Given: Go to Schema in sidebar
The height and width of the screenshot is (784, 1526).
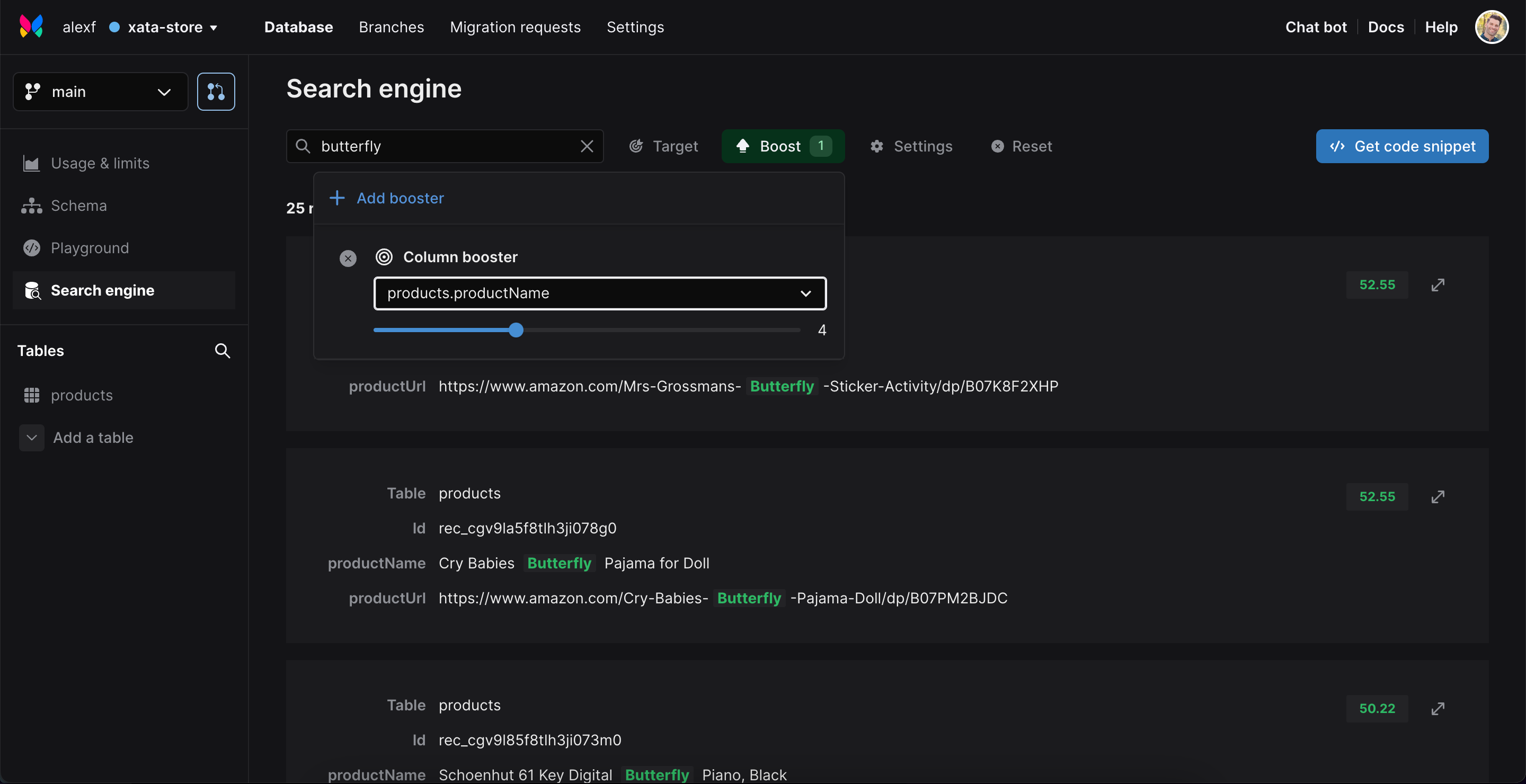Looking at the screenshot, I should coord(124,206).
